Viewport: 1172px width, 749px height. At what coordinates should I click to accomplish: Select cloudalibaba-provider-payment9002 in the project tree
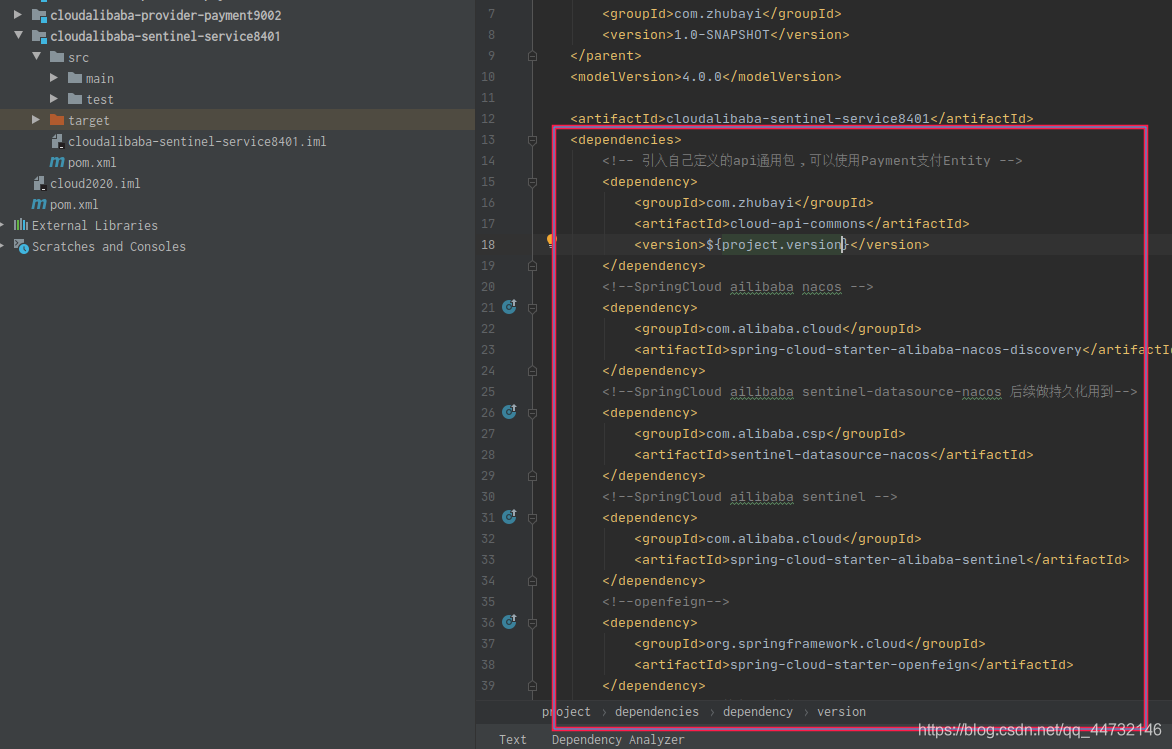click(x=237, y=15)
